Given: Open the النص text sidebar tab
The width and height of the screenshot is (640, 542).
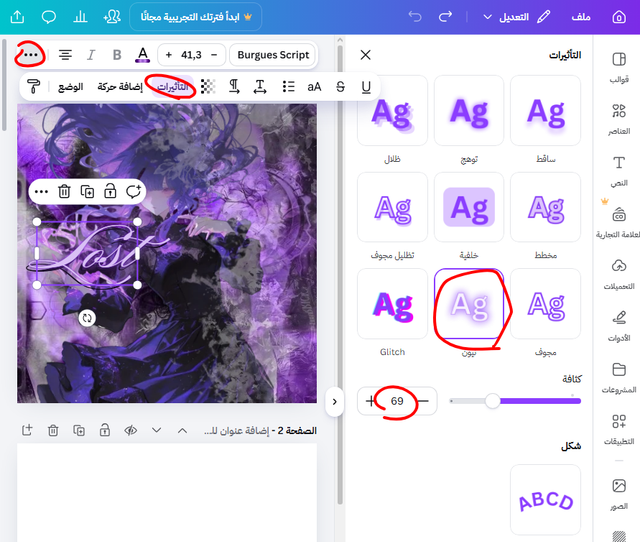Looking at the screenshot, I should tap(619, 171).
